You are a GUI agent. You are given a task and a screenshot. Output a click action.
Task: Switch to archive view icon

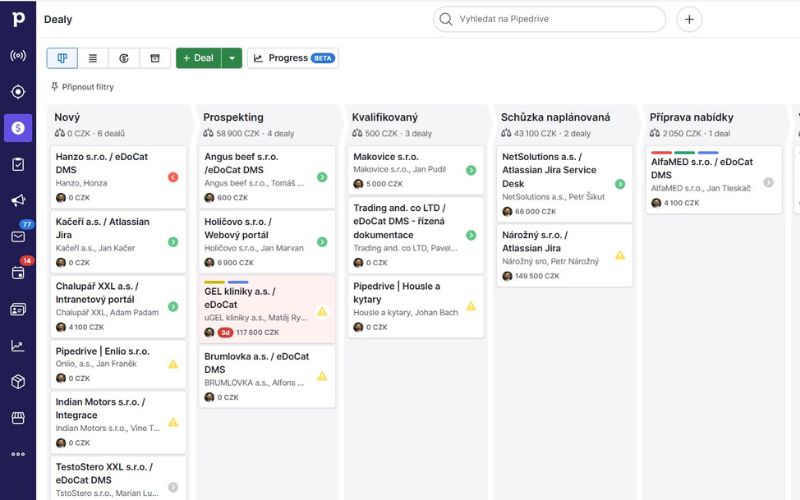point(155,58)
